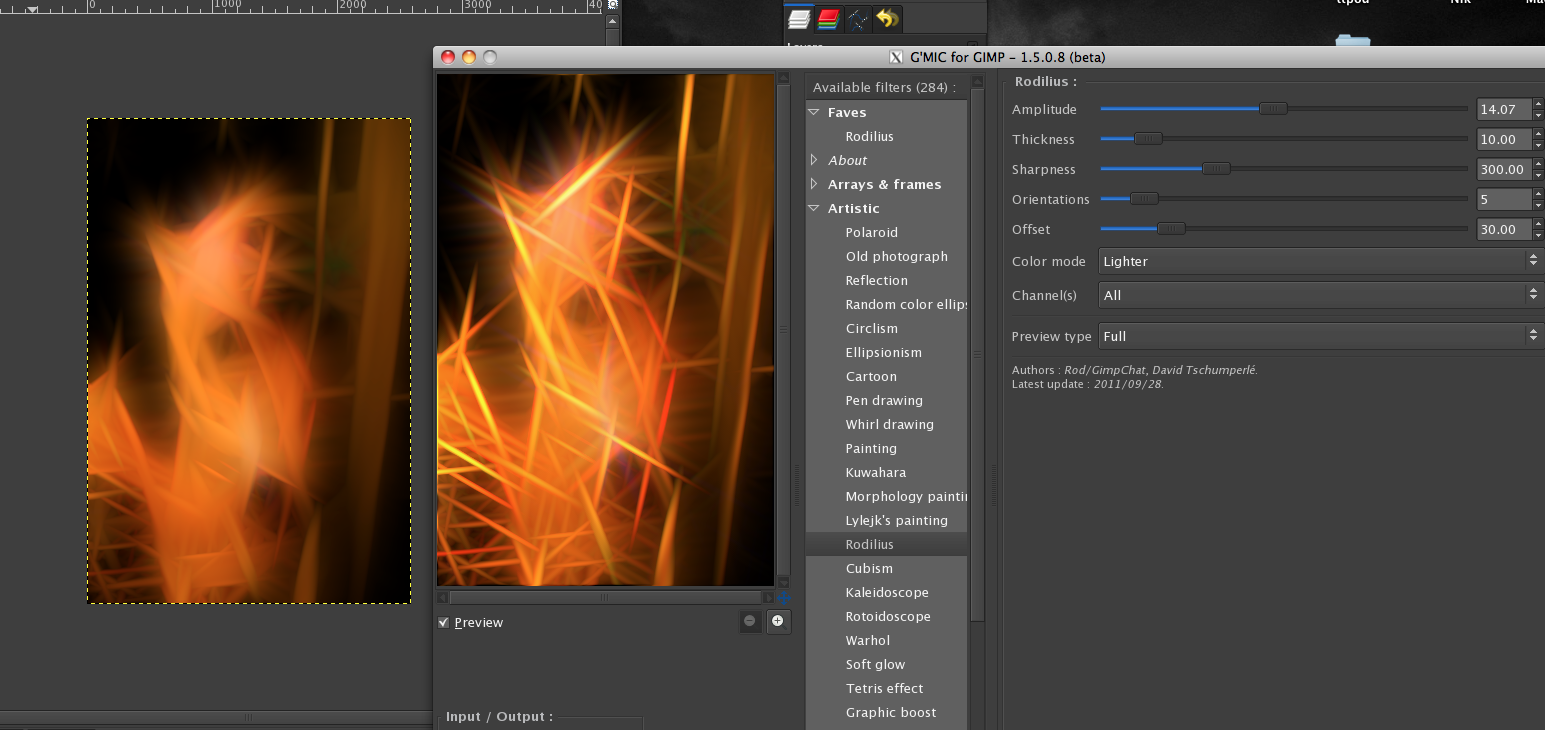Screen dimensions: 1545x730
Task: Click the horizontal scrollbar under G'MIC preview
Action: point(605,598)
